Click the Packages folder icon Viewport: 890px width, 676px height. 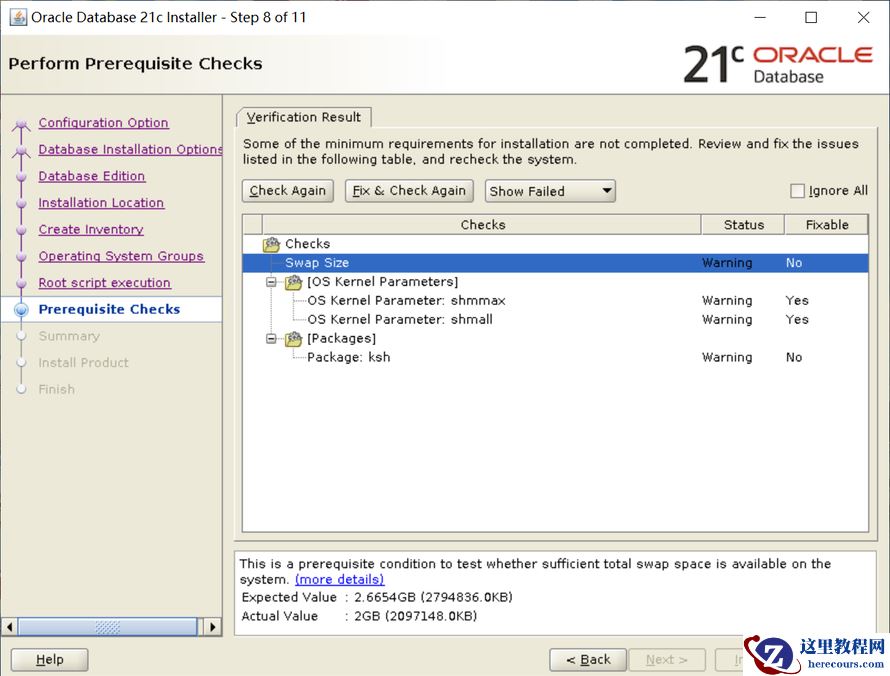point(293,339)
